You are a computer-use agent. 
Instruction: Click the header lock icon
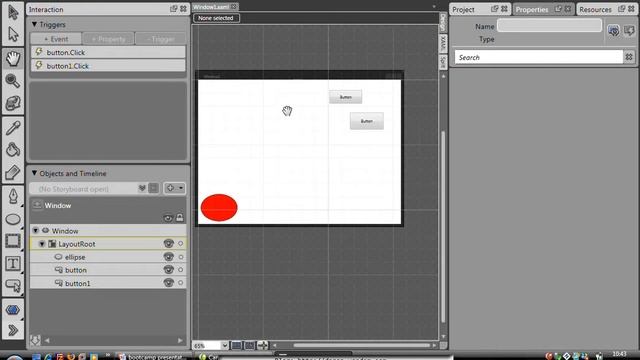pyautogui.click(x=180, y=218)
